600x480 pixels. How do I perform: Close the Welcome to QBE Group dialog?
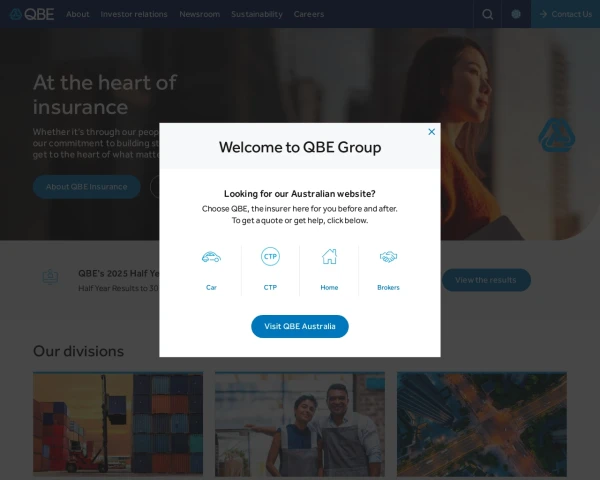click(431, 132)
